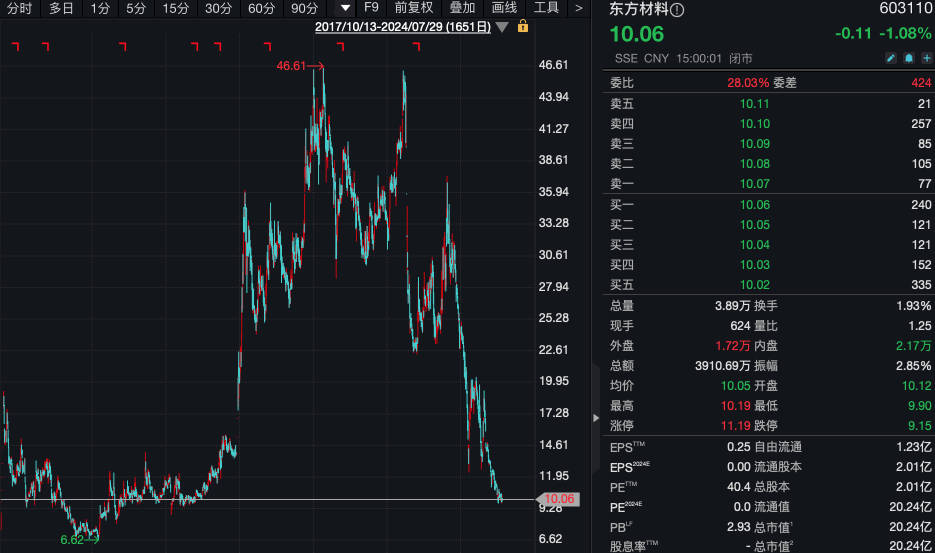Screen dimensions: 935x553
Task: Click the 卖五 ask price 10.11
Action: 754,104
